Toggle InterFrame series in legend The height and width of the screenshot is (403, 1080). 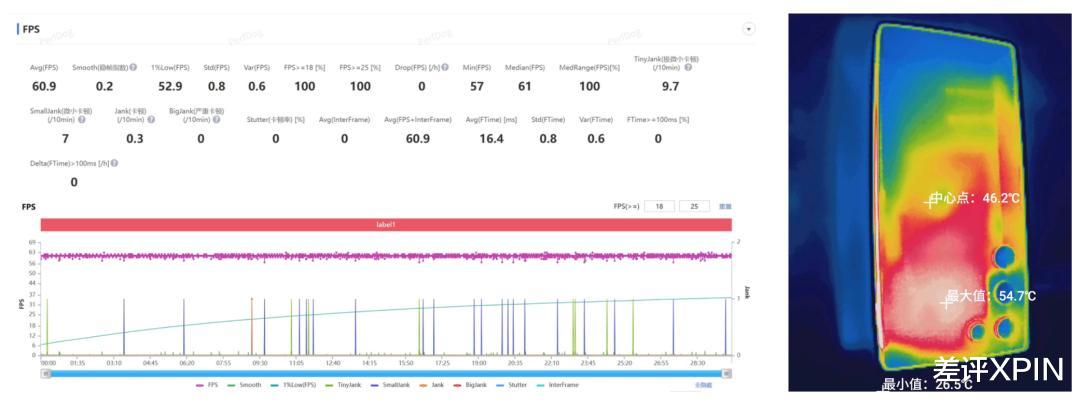[559, 385]
